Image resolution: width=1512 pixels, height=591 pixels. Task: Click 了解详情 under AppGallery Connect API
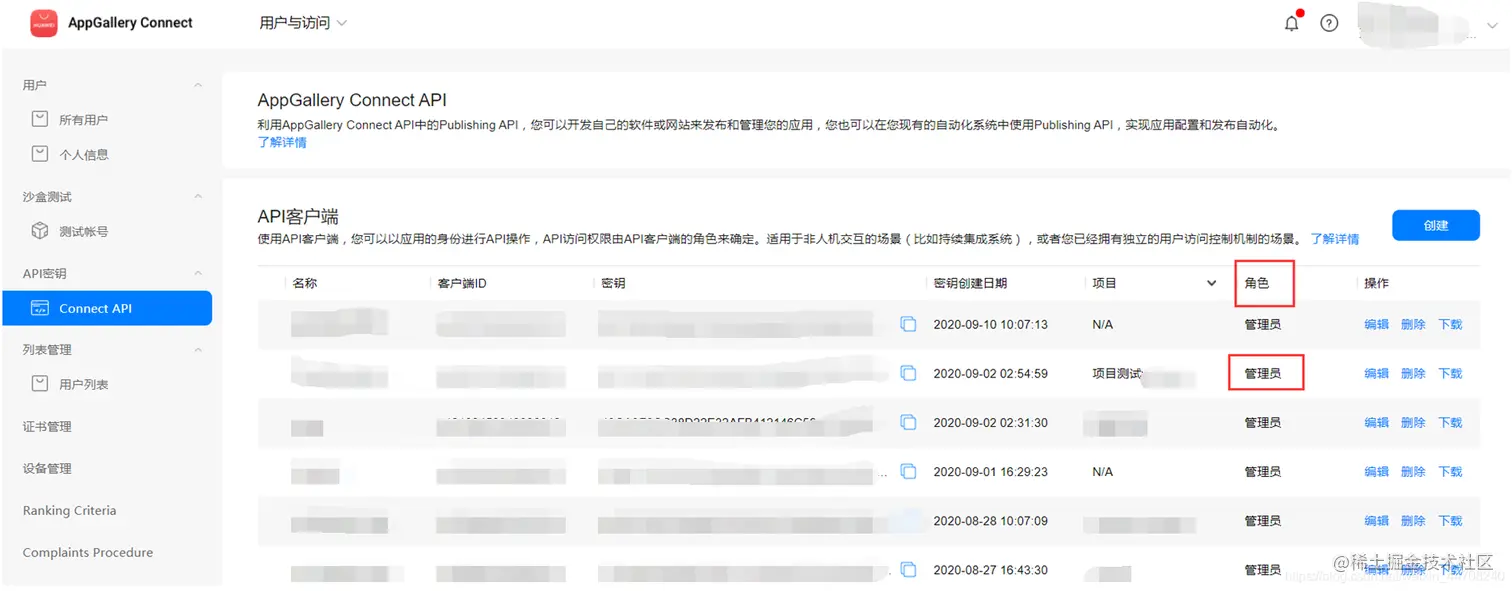(x=282, y=143)
